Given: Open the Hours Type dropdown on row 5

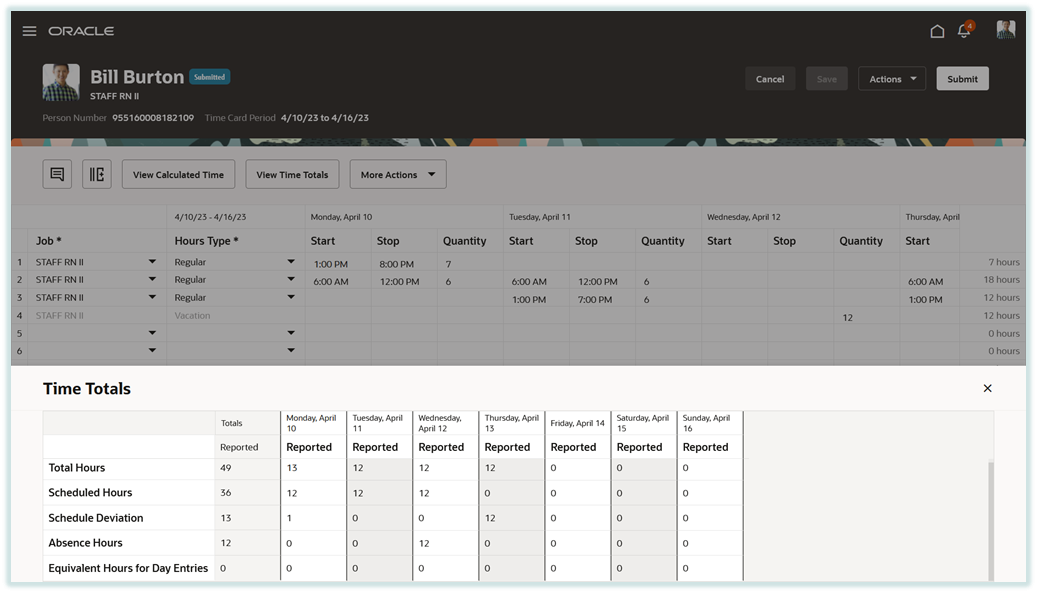Looking at the screenshot, I should (290, 333).
